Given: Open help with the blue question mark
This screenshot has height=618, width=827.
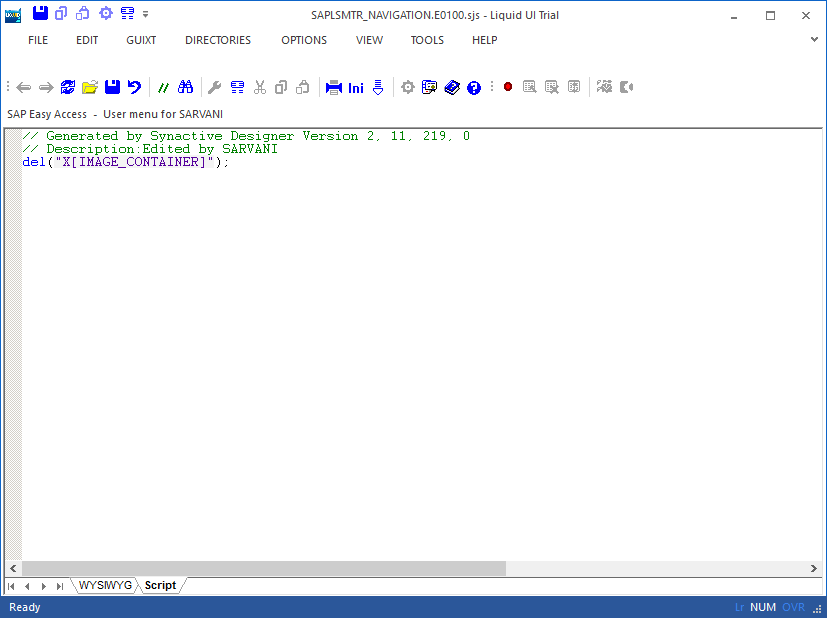Looking at the screenshot, I should click(x=474, y=88).
